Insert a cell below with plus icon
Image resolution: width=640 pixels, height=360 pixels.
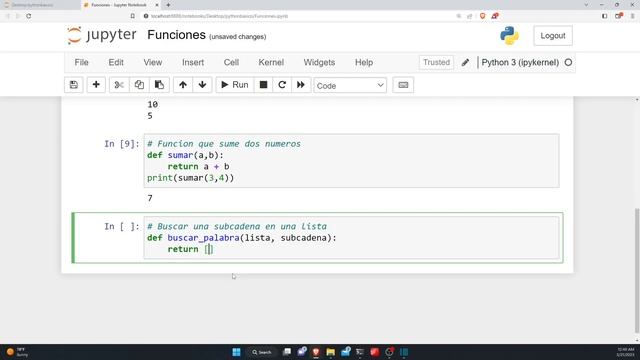[x=96, y=85]
